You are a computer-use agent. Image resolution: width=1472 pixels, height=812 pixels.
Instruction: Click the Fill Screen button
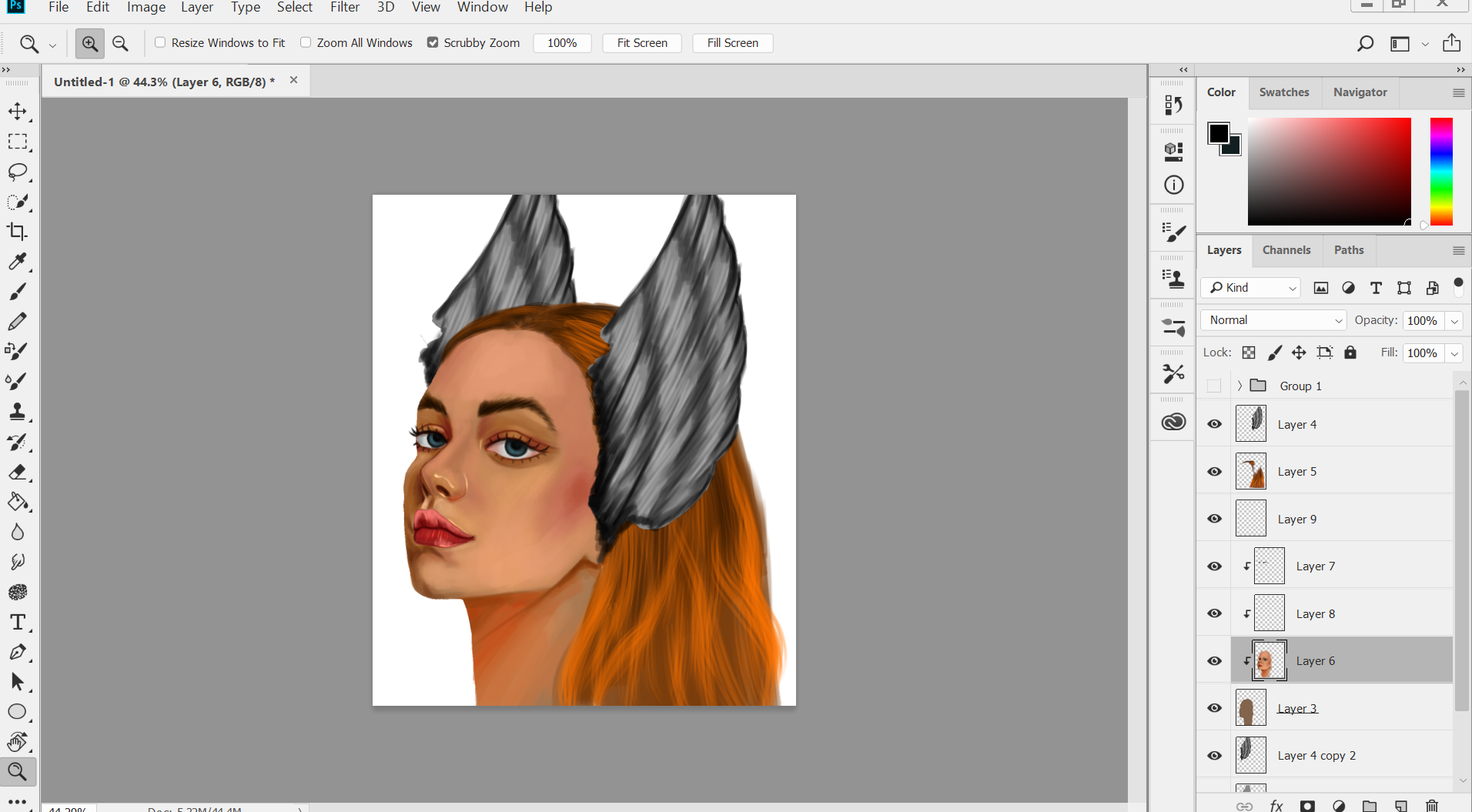[x=732, y=43]
